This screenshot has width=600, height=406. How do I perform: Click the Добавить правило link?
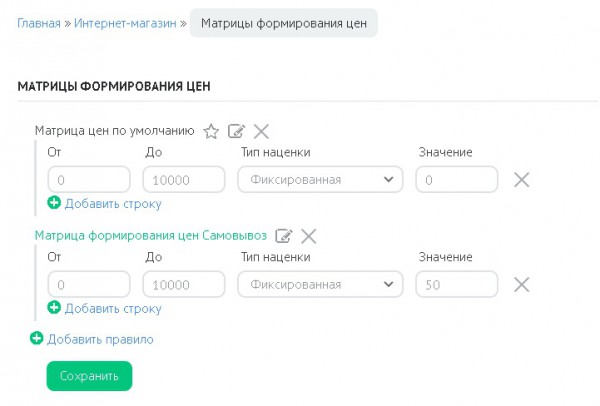[100, 339]
